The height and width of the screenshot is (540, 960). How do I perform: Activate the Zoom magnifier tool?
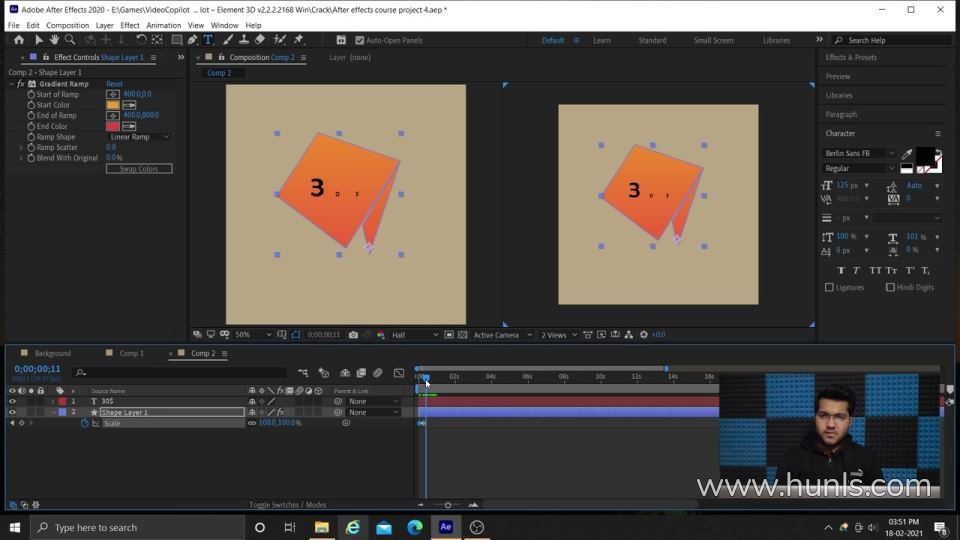pyautogui.click(x=70, y=40)
